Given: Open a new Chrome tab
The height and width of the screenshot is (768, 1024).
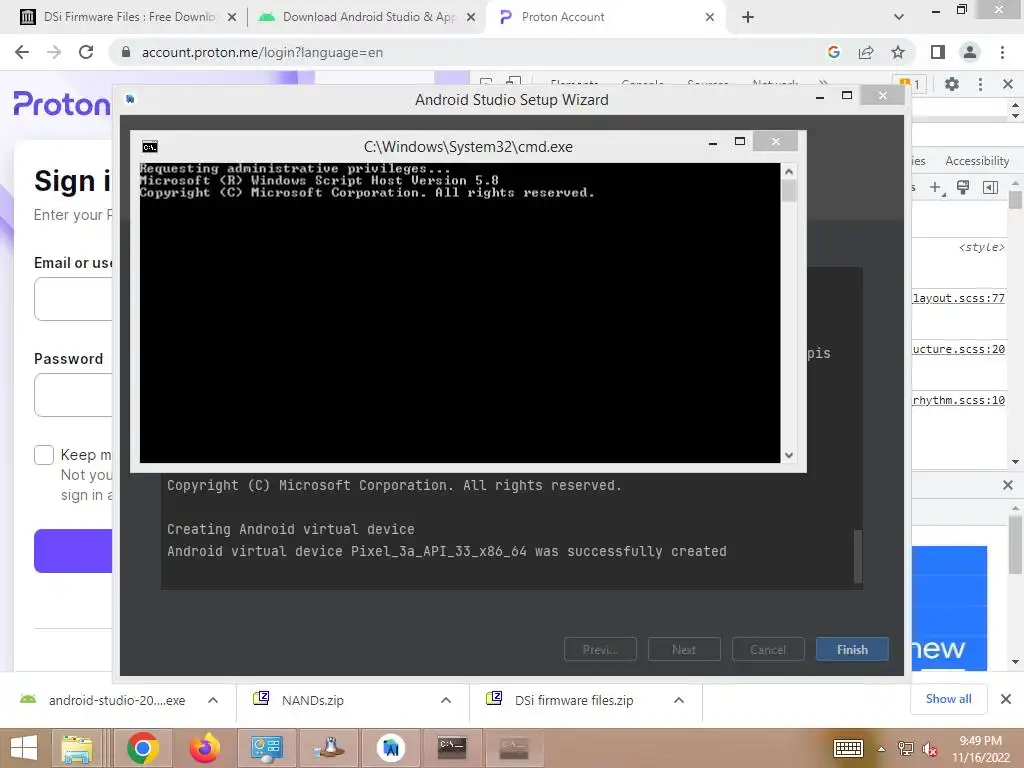Looking at the screenshot, I should 748,17.
